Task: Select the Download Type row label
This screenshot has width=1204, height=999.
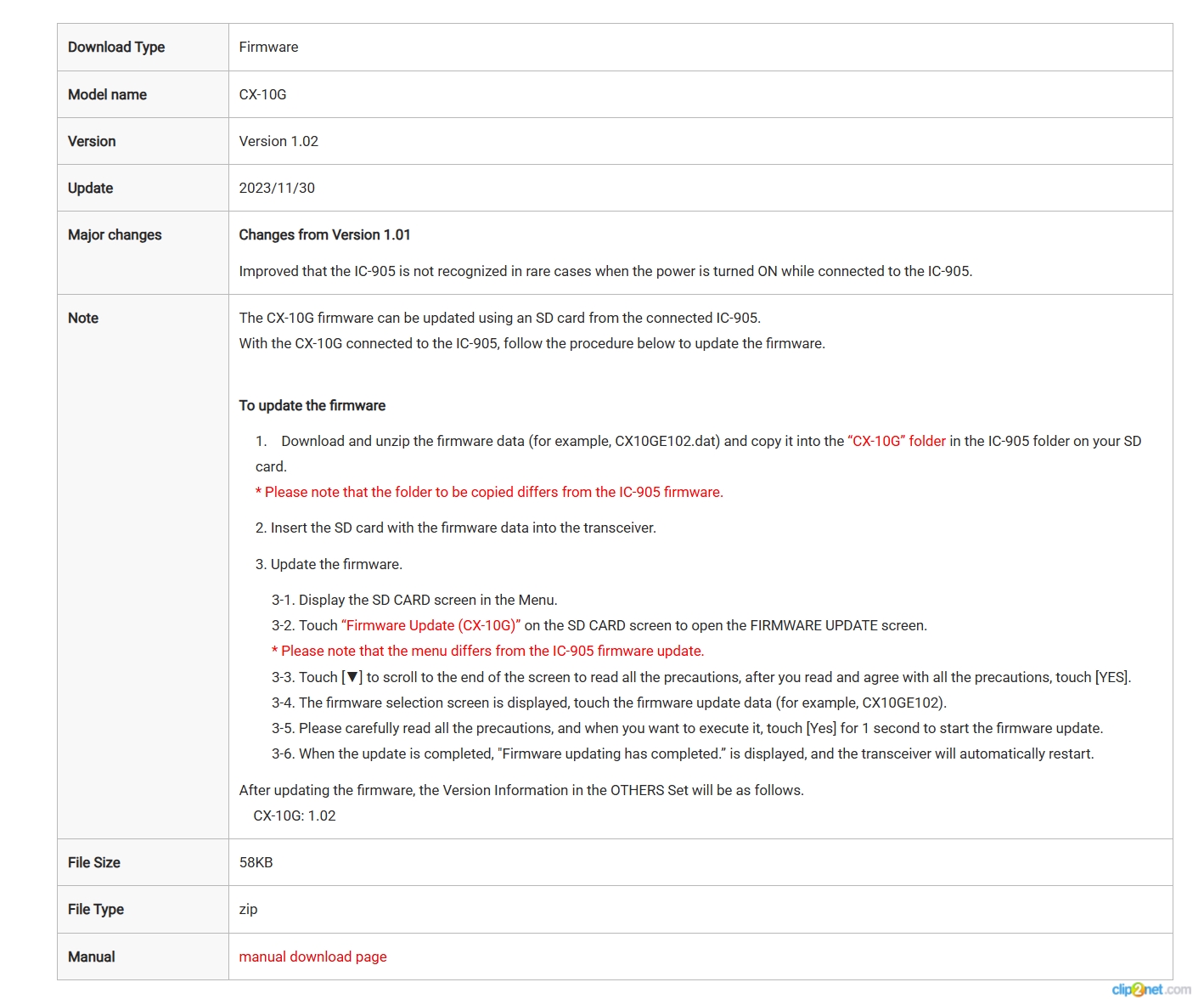Action: pyautogui.click(x=116, y=47)
